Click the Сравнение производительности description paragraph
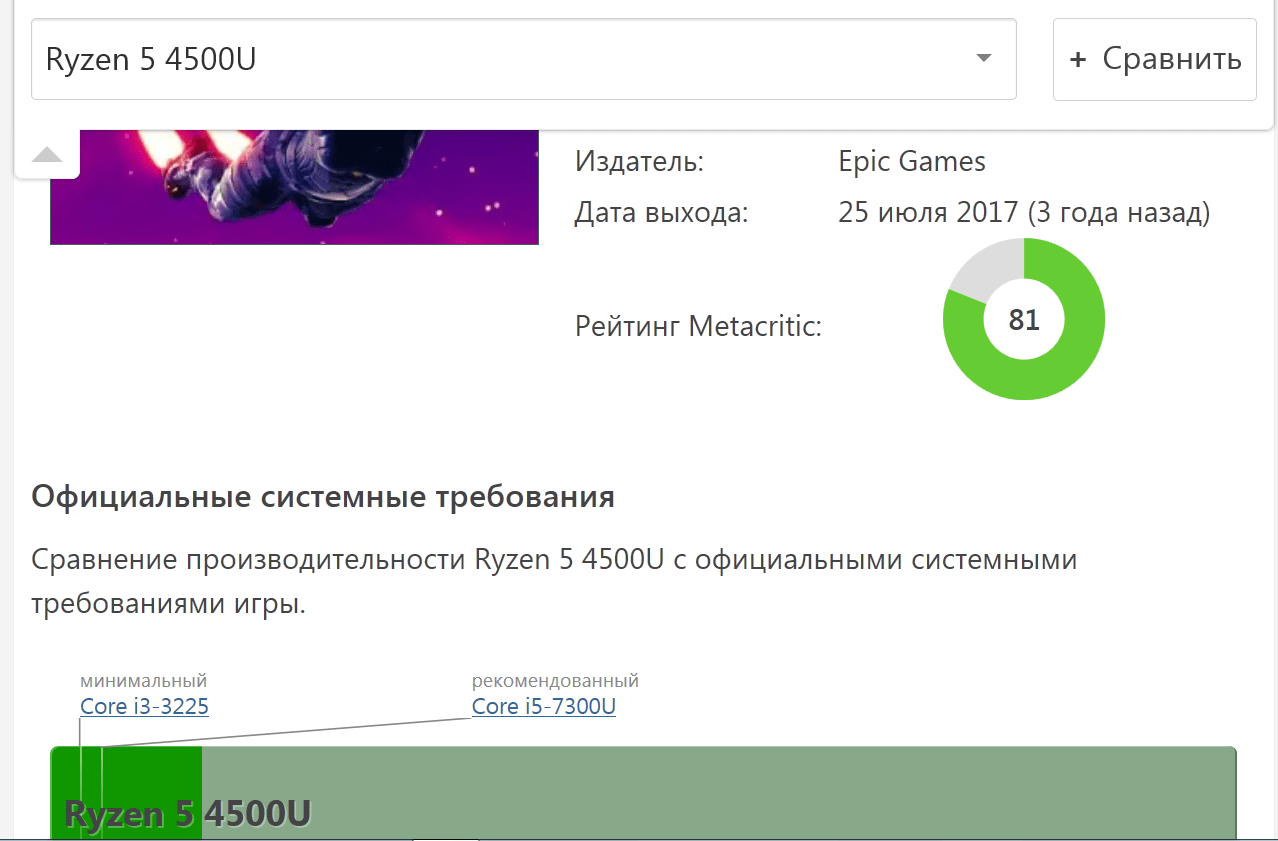Image resolution: width=1278 pixels, height=841 pixels. (554, 581)
